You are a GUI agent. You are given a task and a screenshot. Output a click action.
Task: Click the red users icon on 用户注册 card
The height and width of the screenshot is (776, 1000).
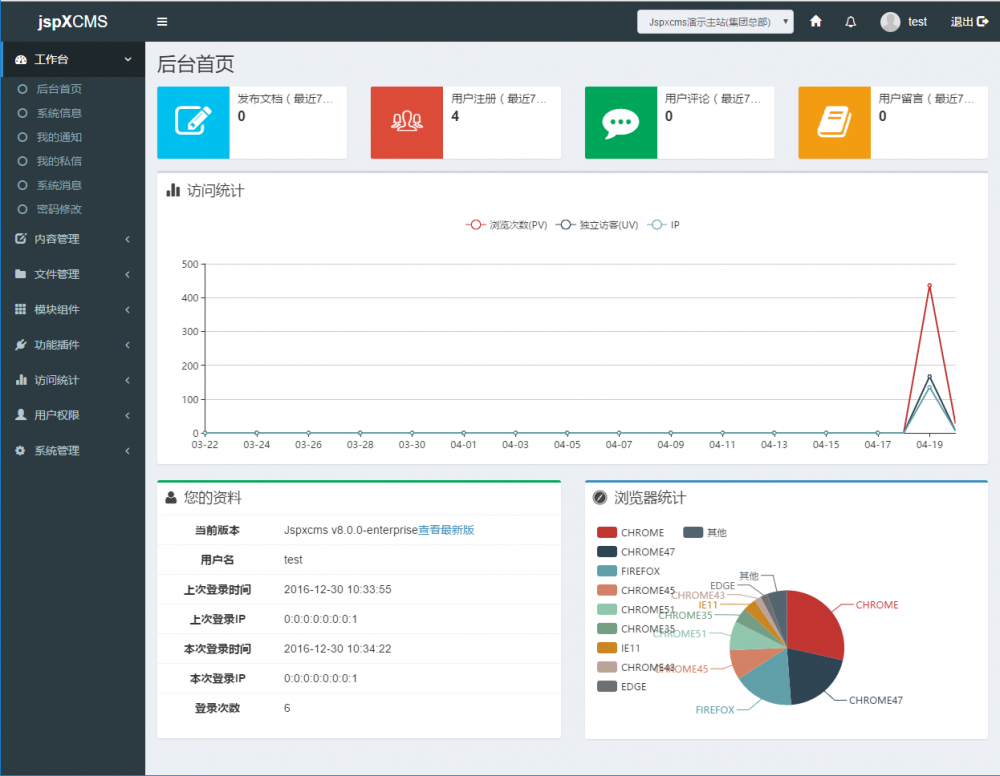click(407, 122)
